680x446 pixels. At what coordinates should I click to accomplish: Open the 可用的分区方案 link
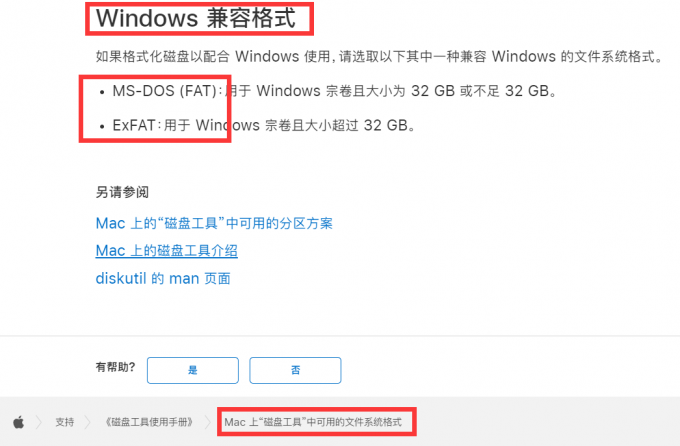[x=214, y=223]
